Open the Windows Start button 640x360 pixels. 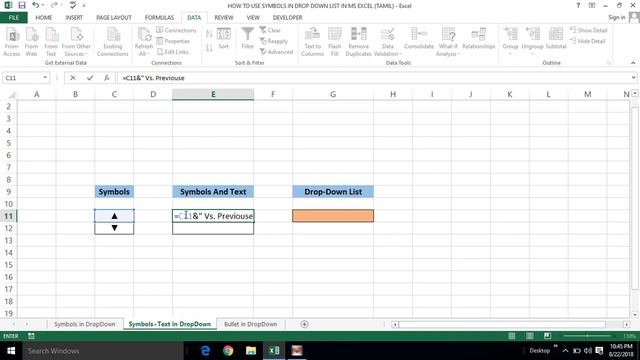click(11, 351)
